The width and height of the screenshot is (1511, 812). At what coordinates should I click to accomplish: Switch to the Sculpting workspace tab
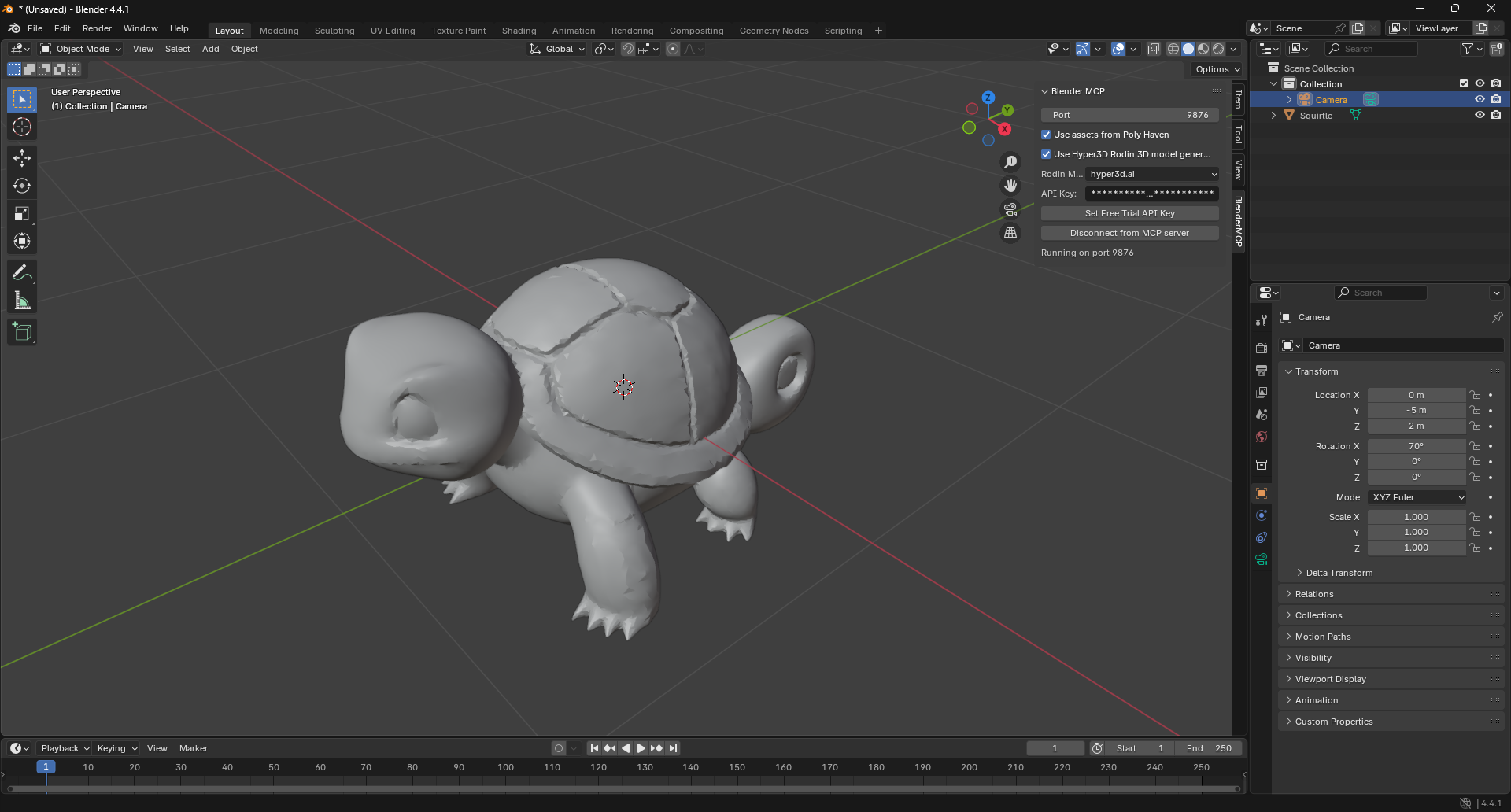[334, 31]
